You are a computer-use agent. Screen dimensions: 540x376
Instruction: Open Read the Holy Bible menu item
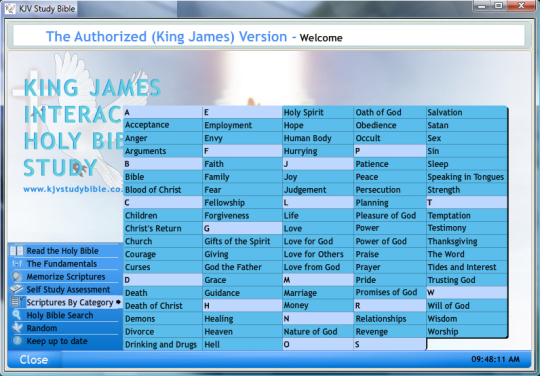pyautogui.click(x=64, y=251)
